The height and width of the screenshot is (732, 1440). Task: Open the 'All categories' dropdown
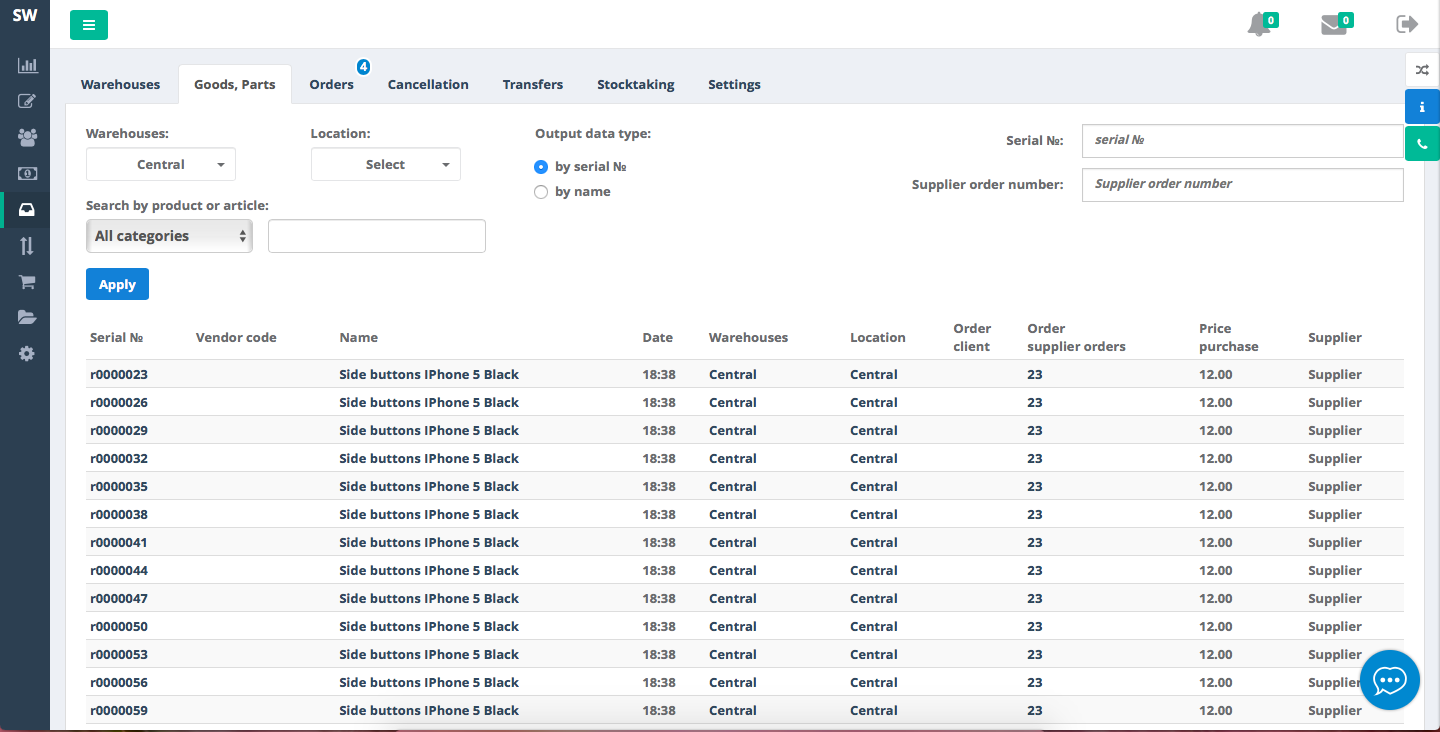click(169, 236)
